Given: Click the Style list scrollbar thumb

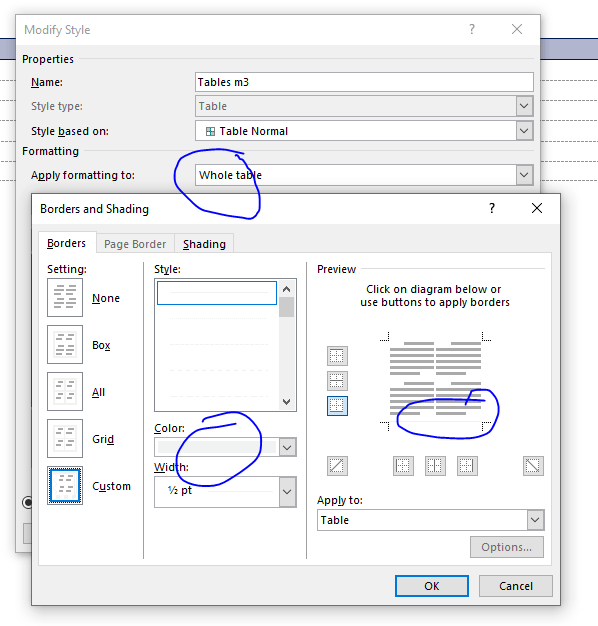Looking at the screenshot, I should pyautogui.click(x=287, y=307).
